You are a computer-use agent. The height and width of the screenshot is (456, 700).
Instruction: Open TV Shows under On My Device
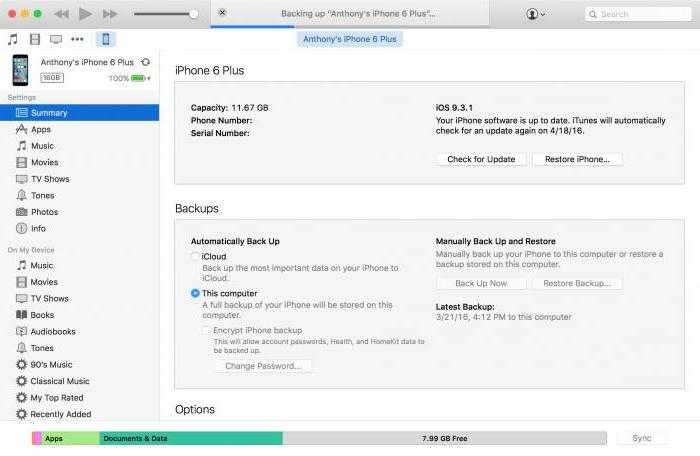click(x=79, y=299)
